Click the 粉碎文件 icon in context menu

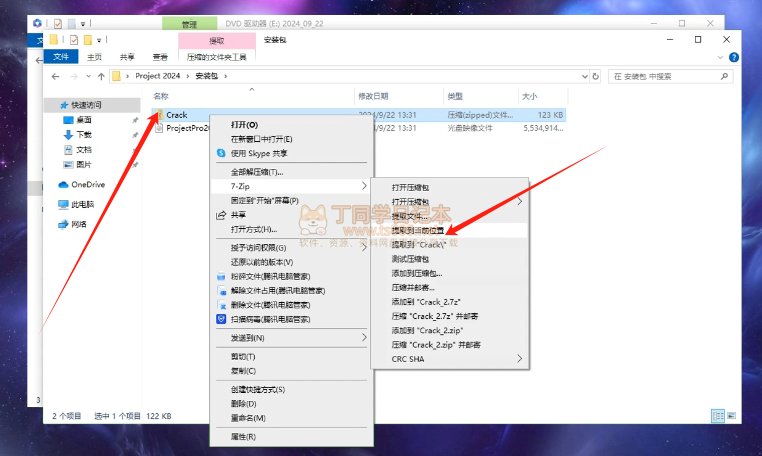221,276
